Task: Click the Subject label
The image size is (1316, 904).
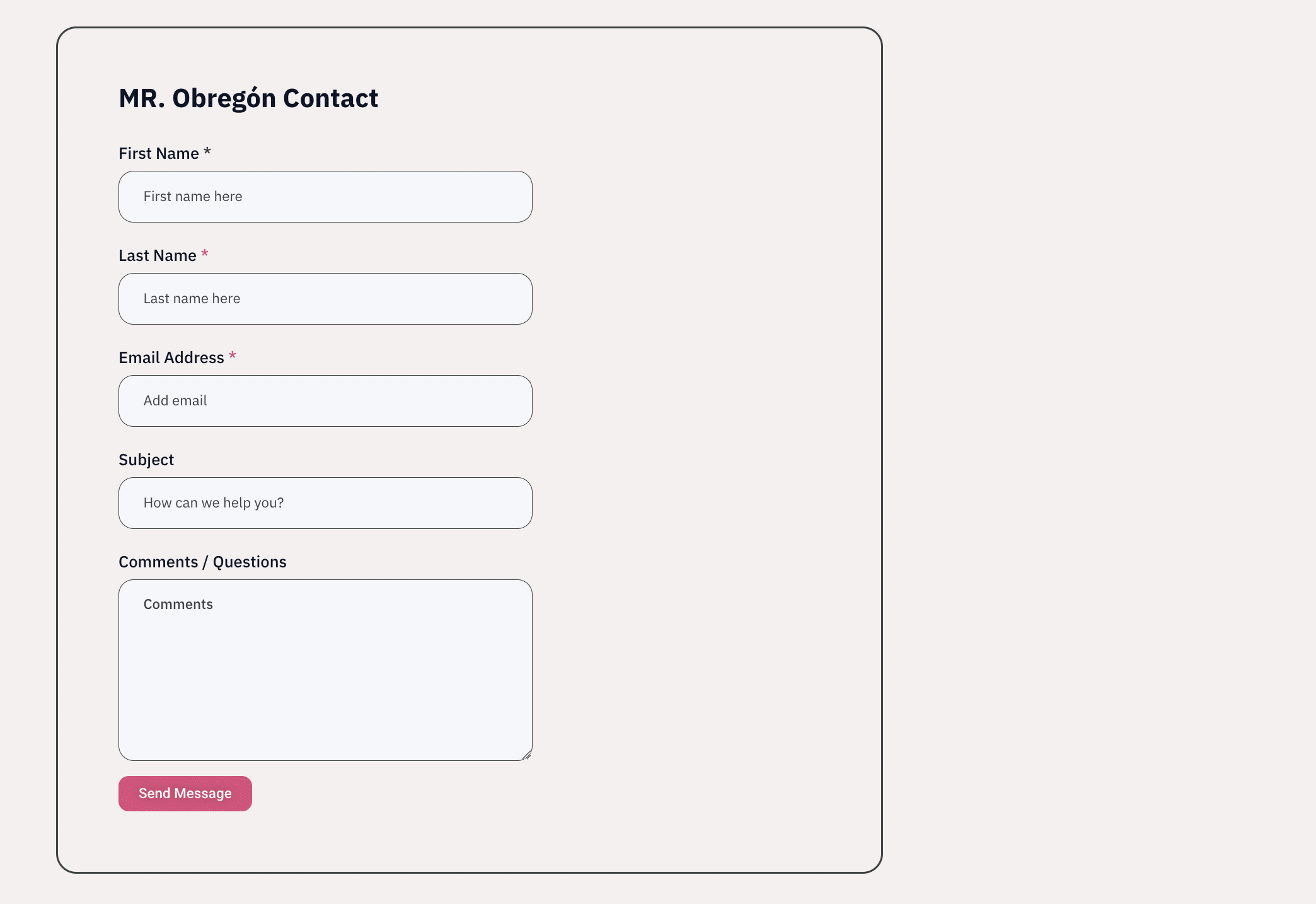Action: [146, 460]
